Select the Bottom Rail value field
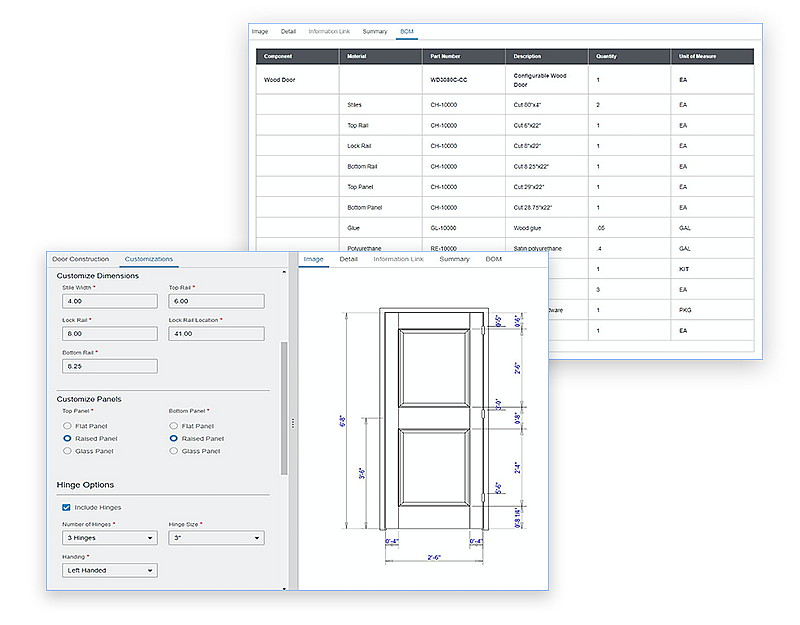Viewport: 800px width, 625px height. (108, 366)
